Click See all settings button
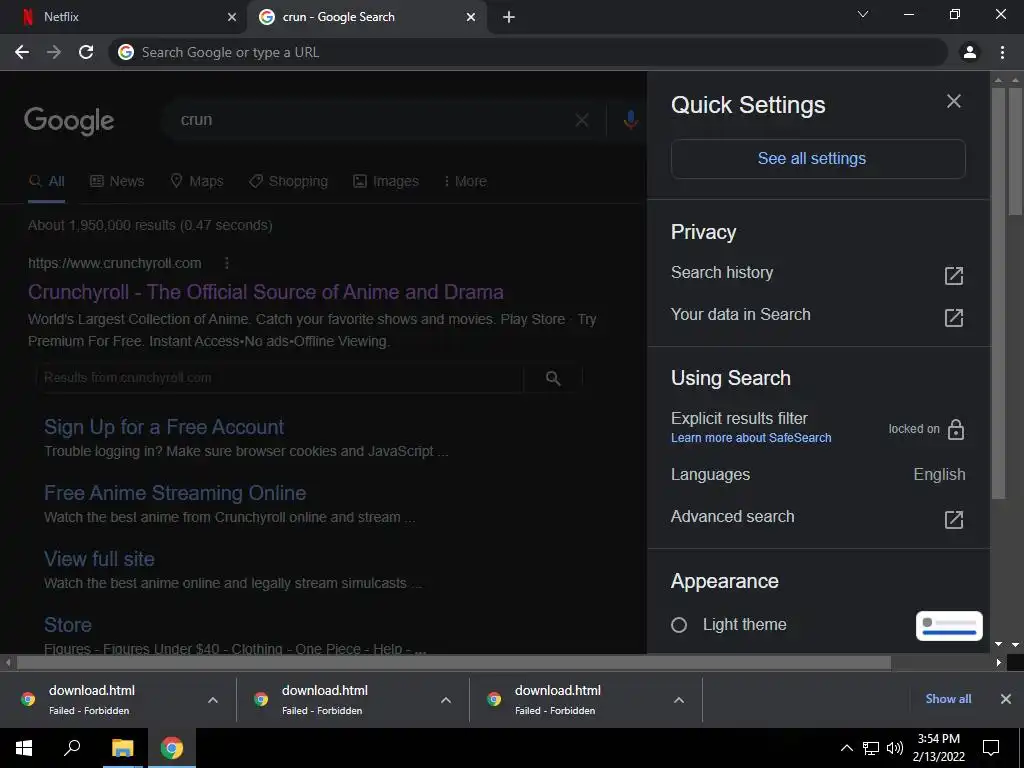 tap(818, 159)
